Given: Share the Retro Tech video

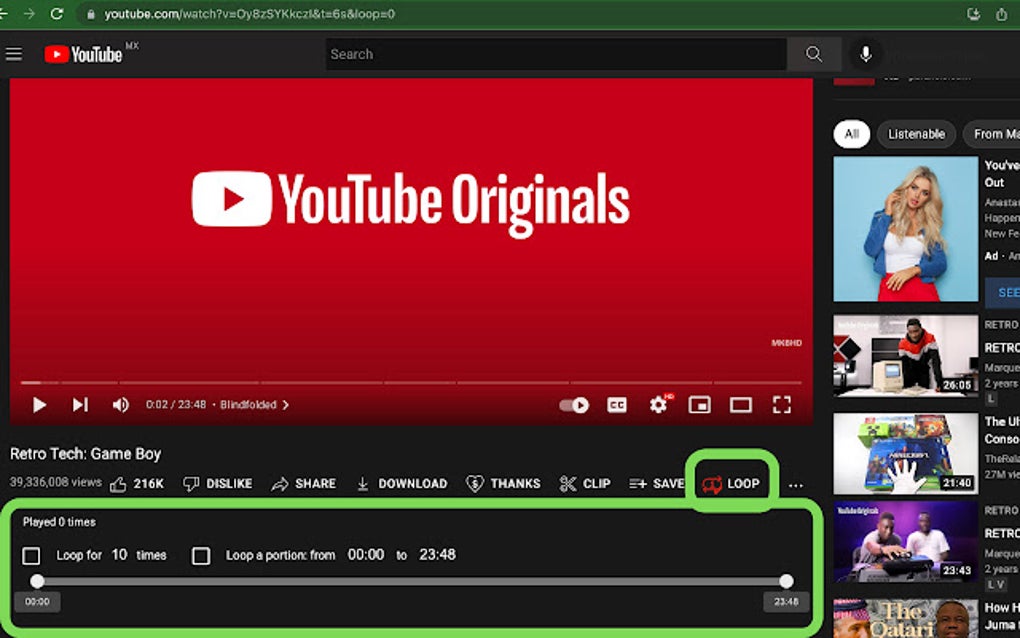Looking at the screenshot, I should 304,484.
